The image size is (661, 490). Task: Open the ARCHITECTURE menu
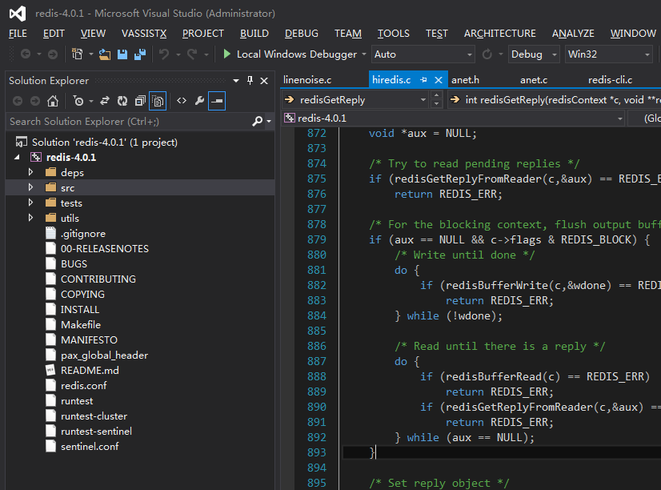[x=500, y=33]
